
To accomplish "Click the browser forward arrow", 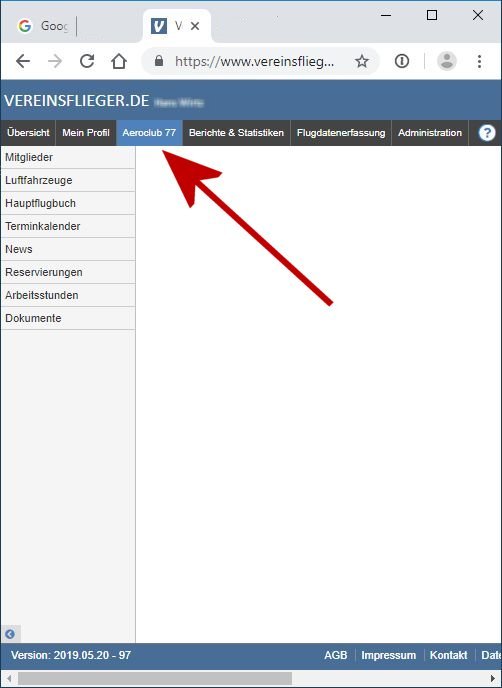I will (55, 61).
